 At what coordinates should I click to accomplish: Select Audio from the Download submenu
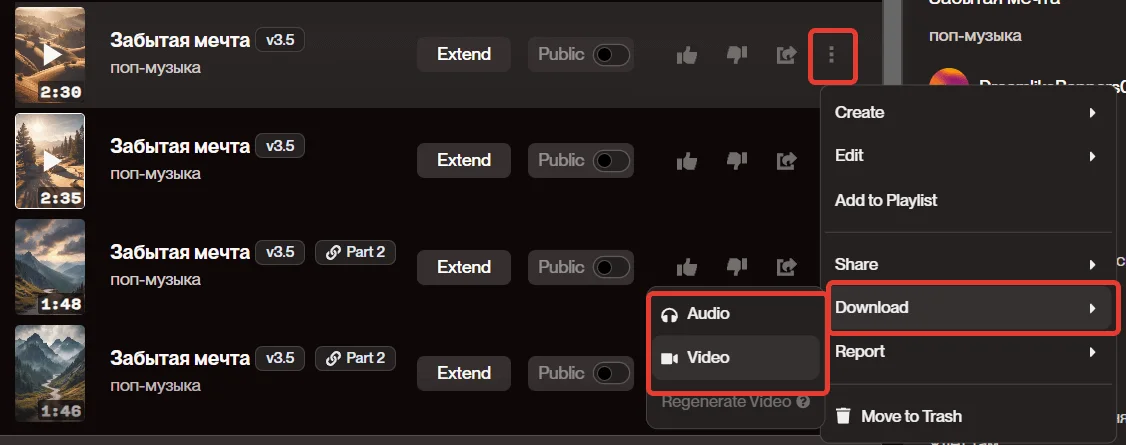pyautogui.click(x=736, y=314)
